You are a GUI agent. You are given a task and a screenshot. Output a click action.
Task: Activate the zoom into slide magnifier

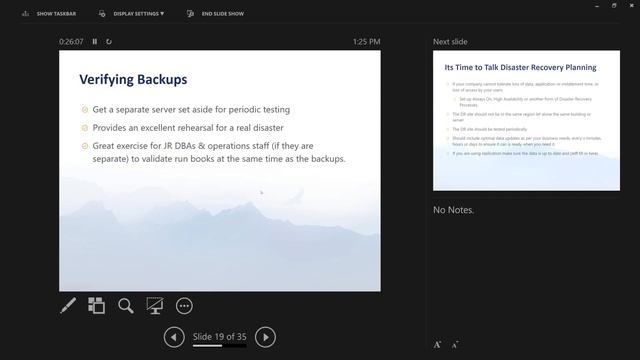tap(126, 305)
